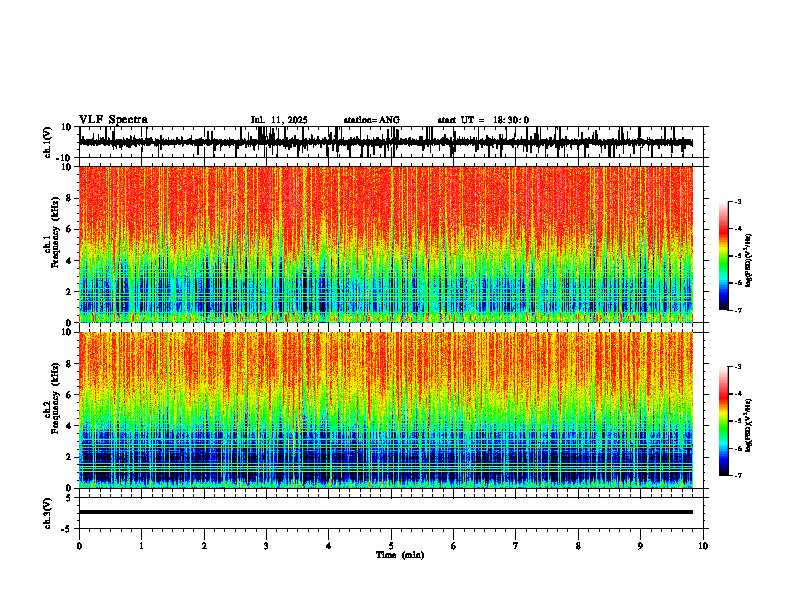792x612 pixels.
Task: Click the "-7" label on ch.1 colorbar
Action: [x=737, y=310]
